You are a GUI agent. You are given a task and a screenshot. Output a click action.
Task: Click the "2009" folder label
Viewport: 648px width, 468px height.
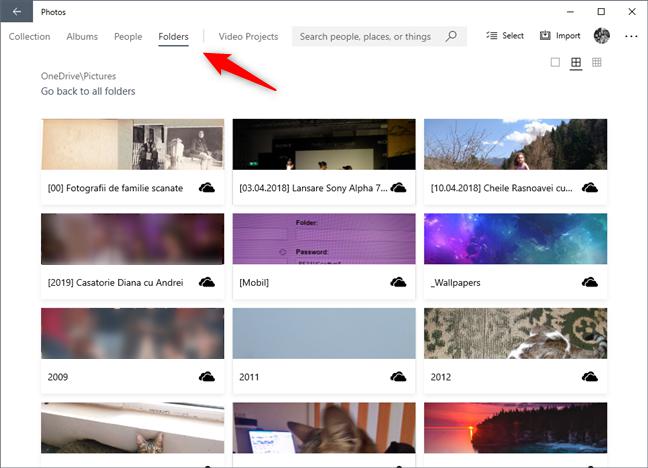pyautogui.click(x=57, y=377)
